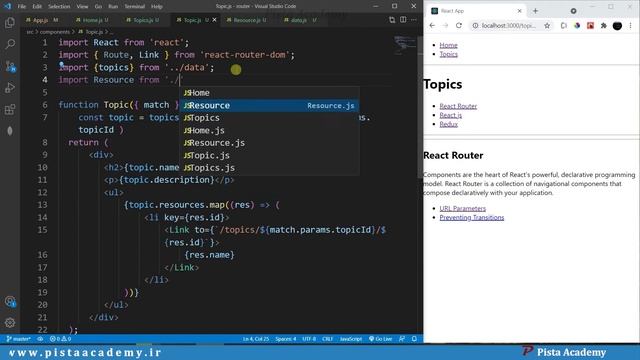Click the red extension icon in Chrome toolbar
The image size is (640, 360).
(590, 25)
